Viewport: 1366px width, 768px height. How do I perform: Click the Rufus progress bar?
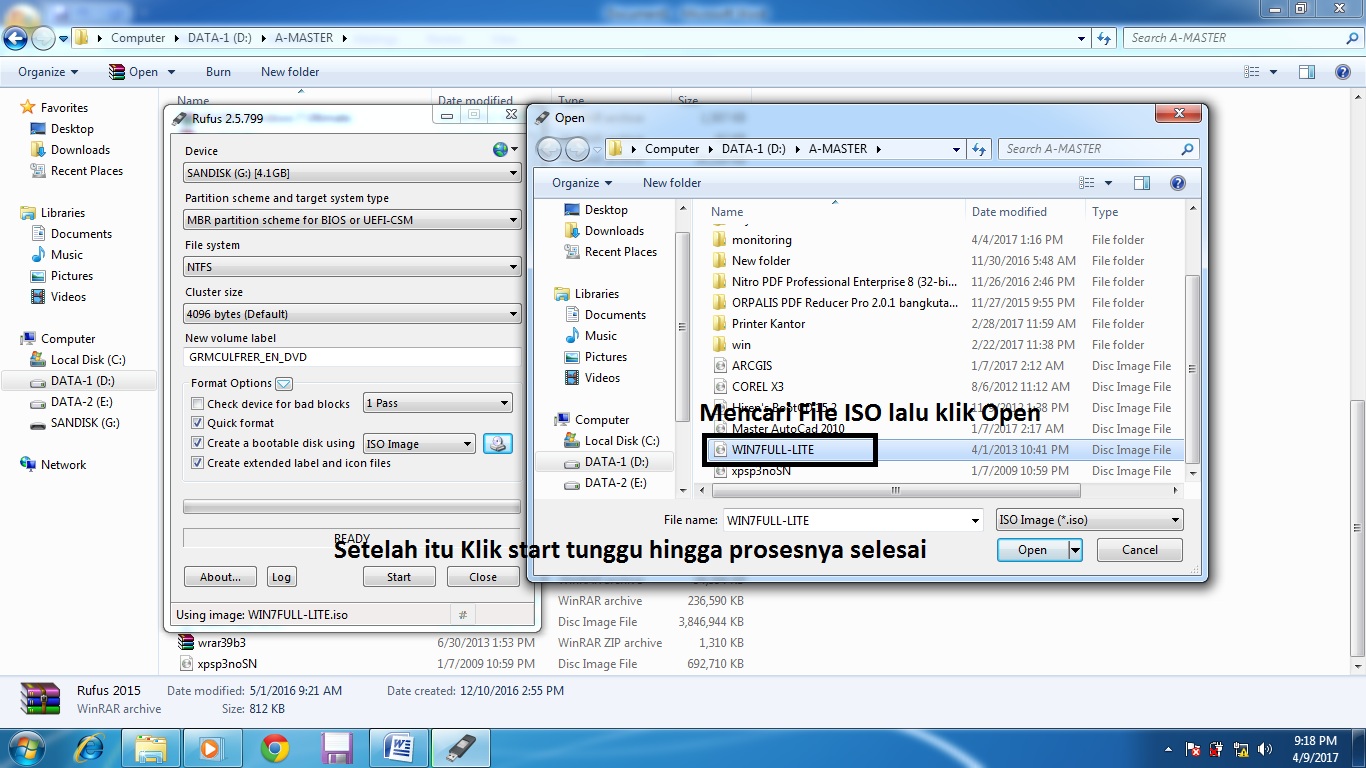tap(352, 507)
